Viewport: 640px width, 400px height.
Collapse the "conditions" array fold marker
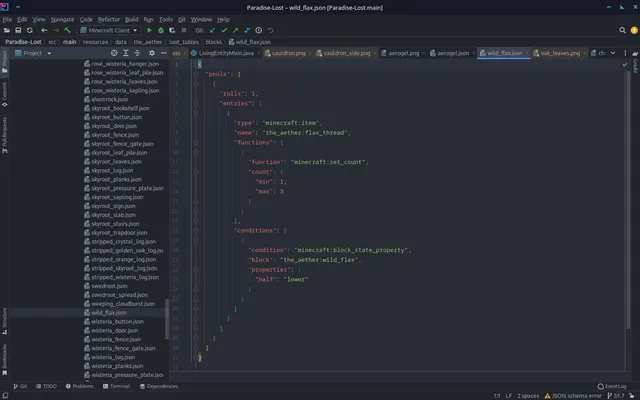point(196,231)
